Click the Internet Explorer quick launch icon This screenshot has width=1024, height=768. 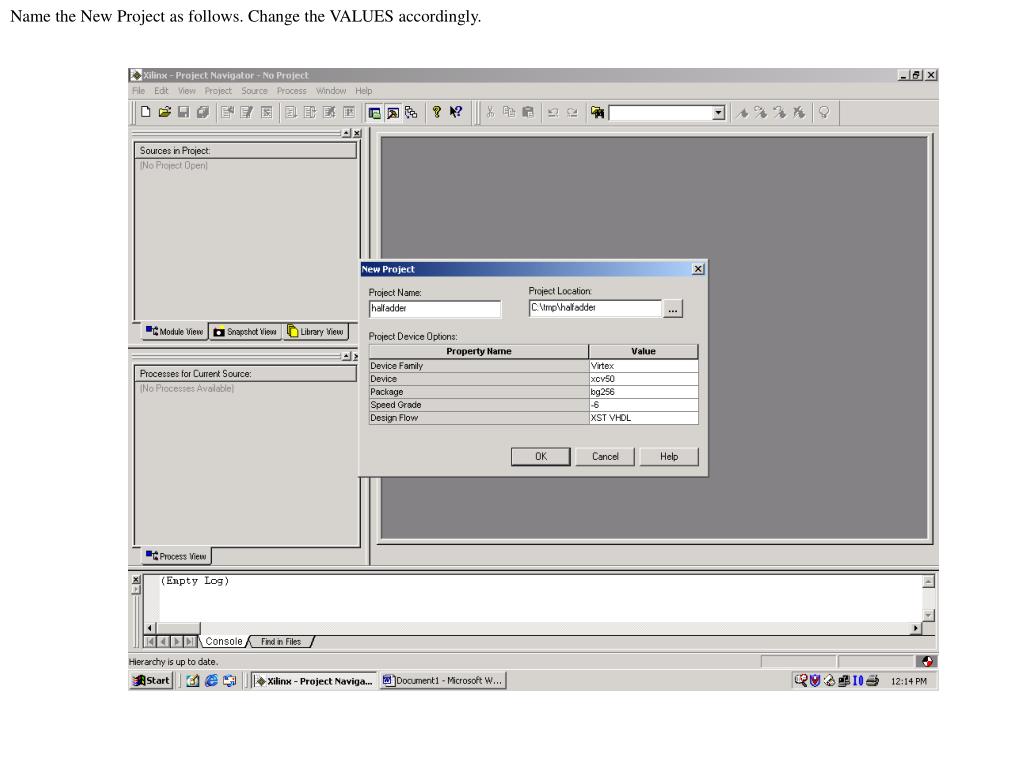211,680
